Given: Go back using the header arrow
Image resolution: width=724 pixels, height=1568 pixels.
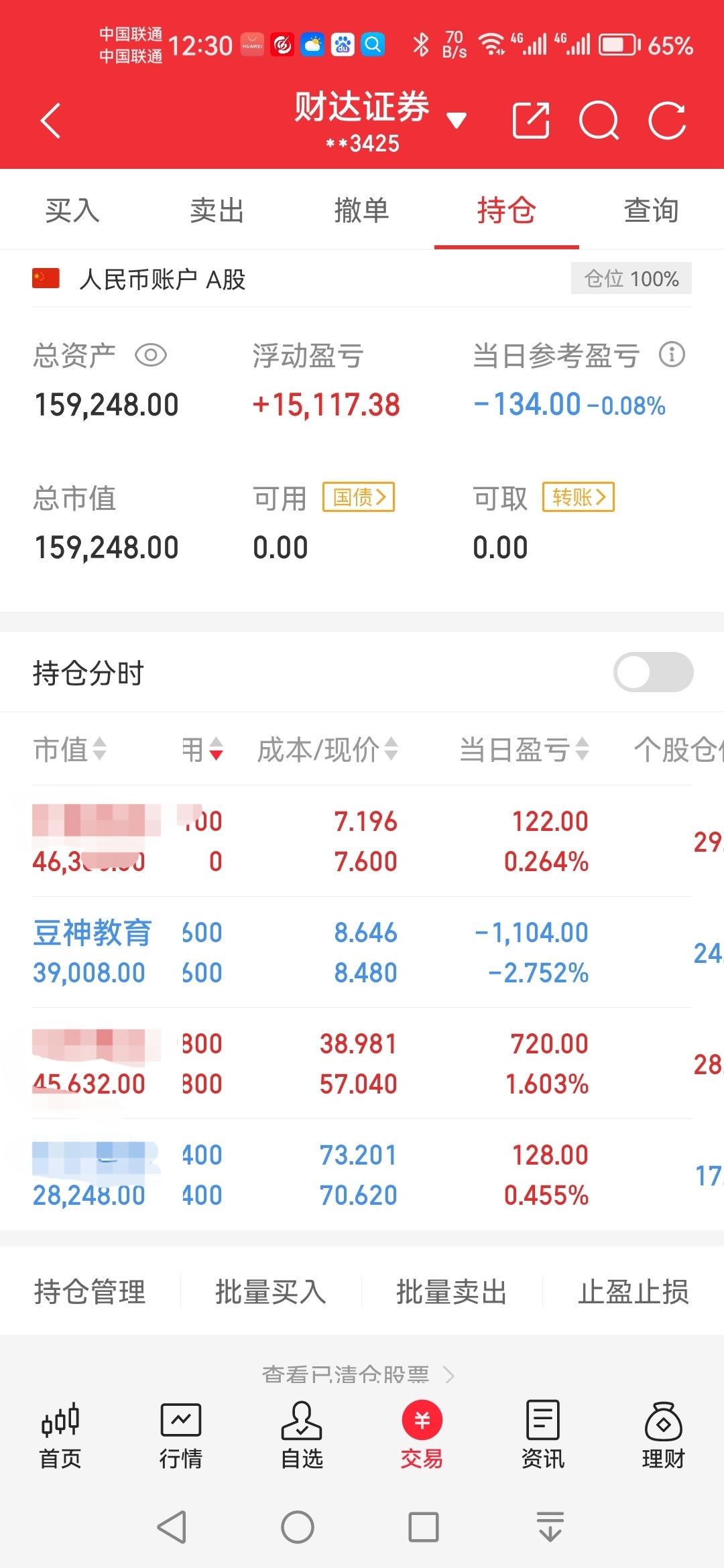Looking at the screenshot, I should [51, 121].
